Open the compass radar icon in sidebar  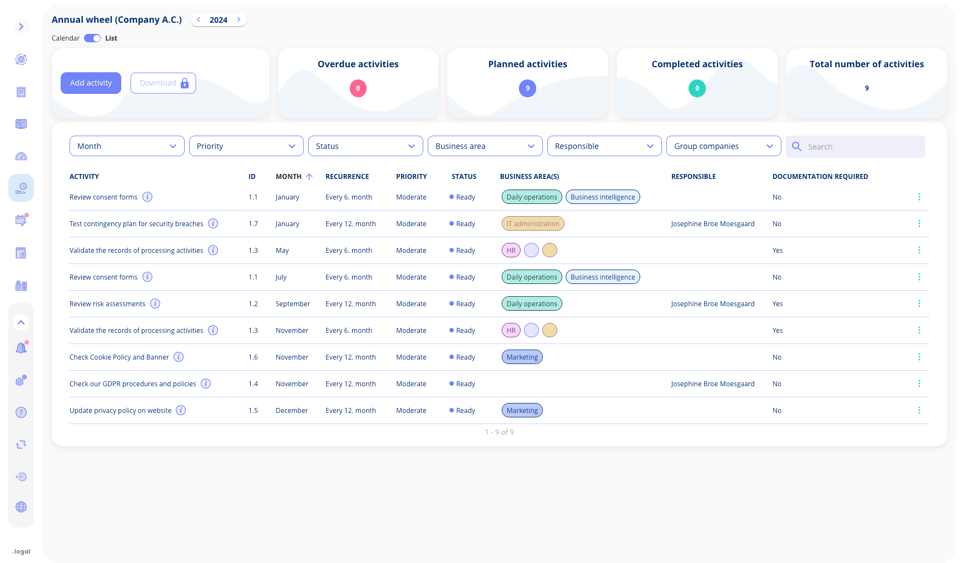click(x=21, y=59)
